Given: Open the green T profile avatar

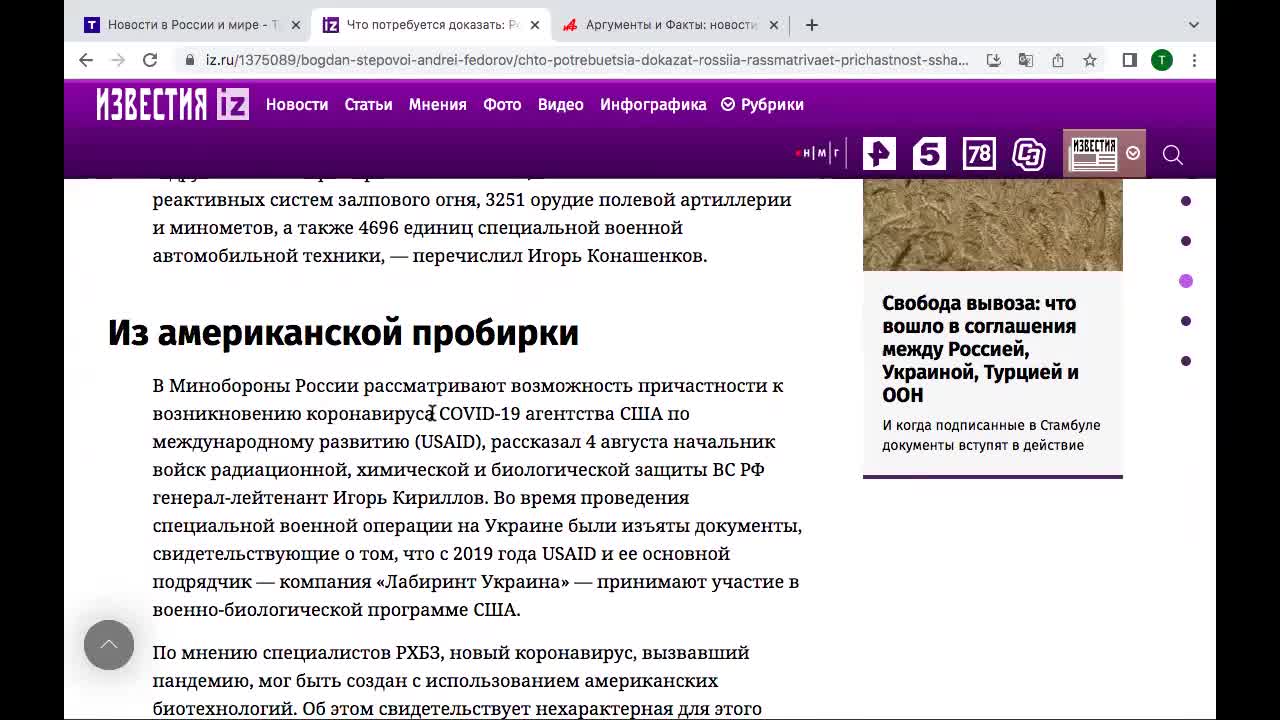Looking at the screenshot, I should click(1162, 60).
